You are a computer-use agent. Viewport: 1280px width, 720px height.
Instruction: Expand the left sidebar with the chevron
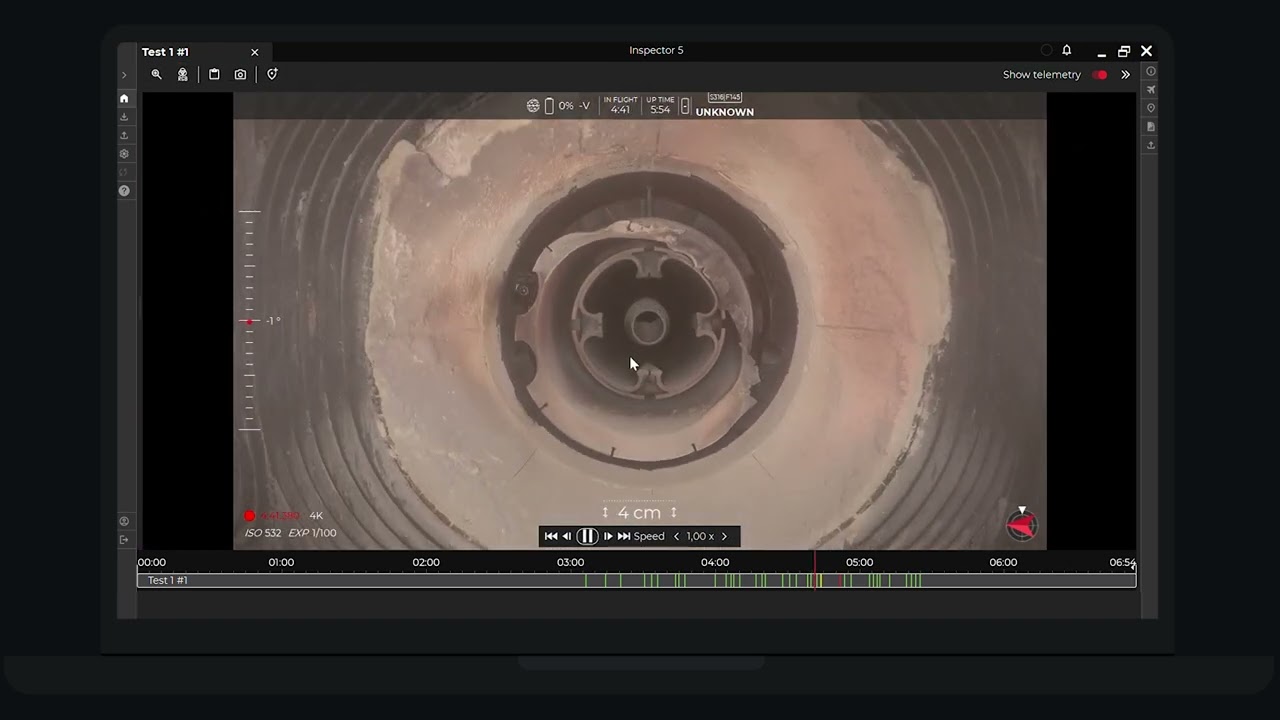click(124, 75)
